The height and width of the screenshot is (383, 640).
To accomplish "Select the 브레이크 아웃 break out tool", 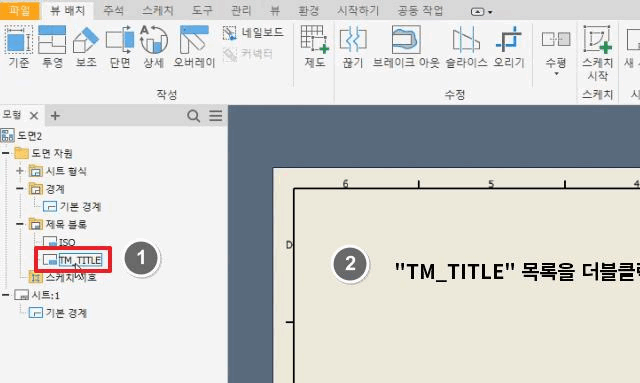I will click(406, 46).
